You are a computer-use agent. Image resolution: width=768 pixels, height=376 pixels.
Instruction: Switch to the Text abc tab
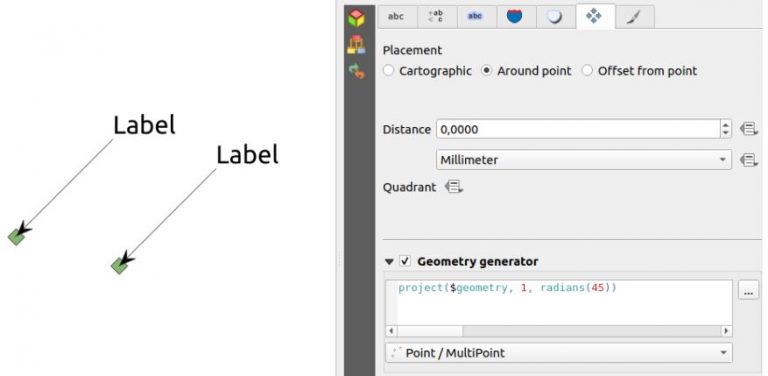(396, 17)
